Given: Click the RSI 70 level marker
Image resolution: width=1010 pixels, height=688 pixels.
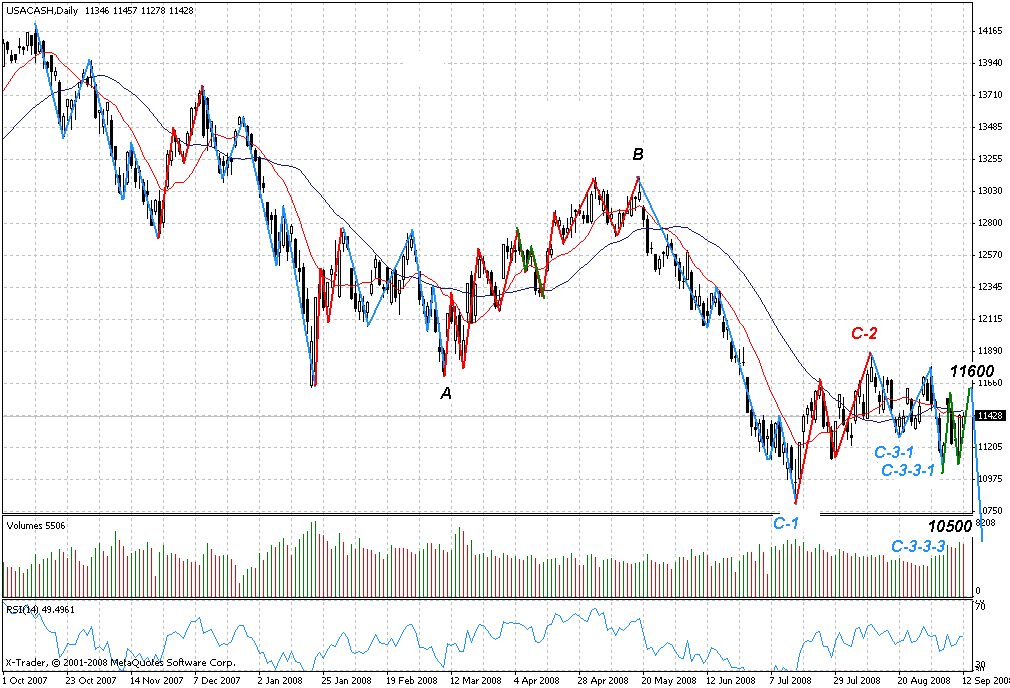Looking at the screenshot, I should (981, 606).
